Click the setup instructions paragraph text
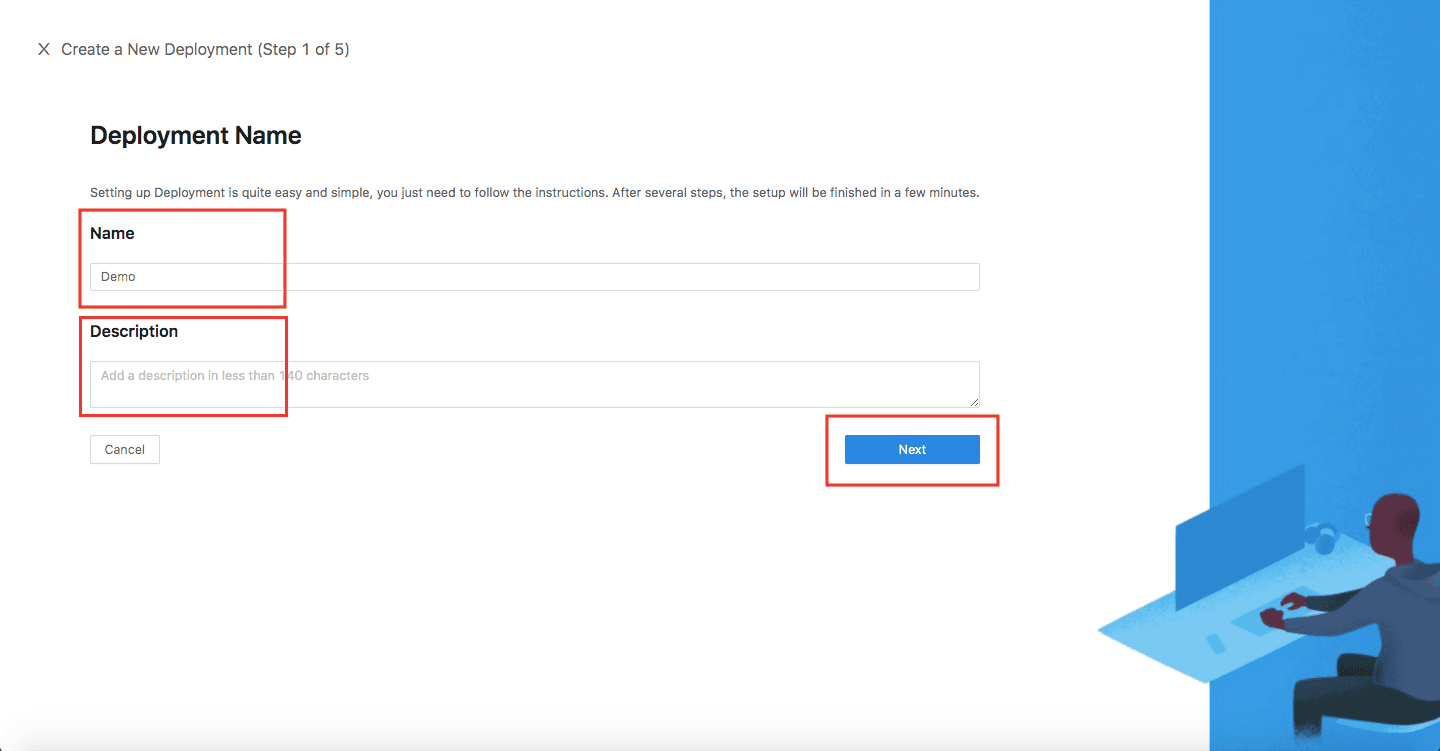Image resolution: width=1440 pixels, height=751 pixels. [534, 192]
